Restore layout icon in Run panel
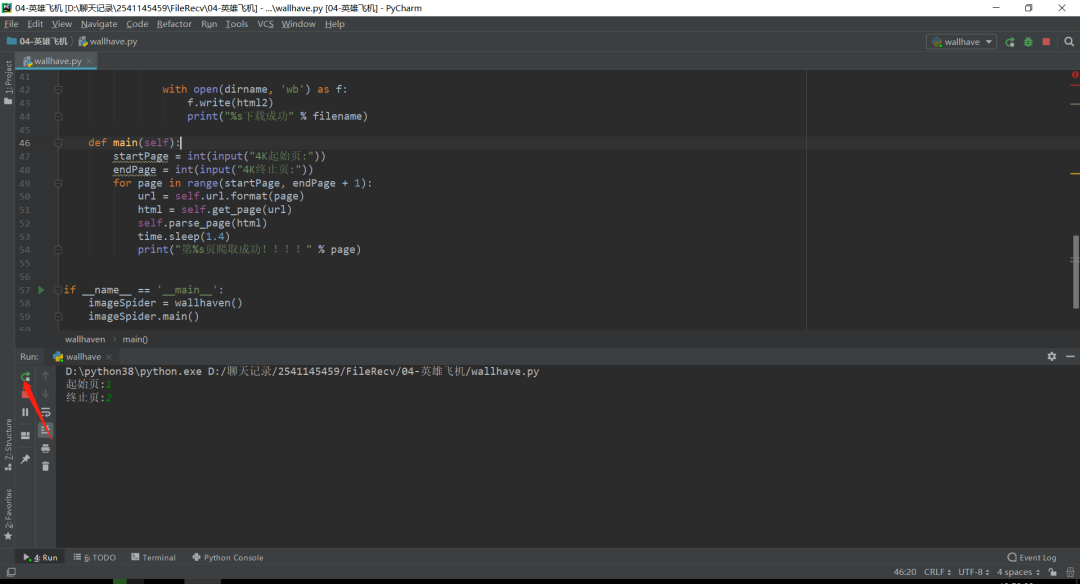 pos(25,435)
